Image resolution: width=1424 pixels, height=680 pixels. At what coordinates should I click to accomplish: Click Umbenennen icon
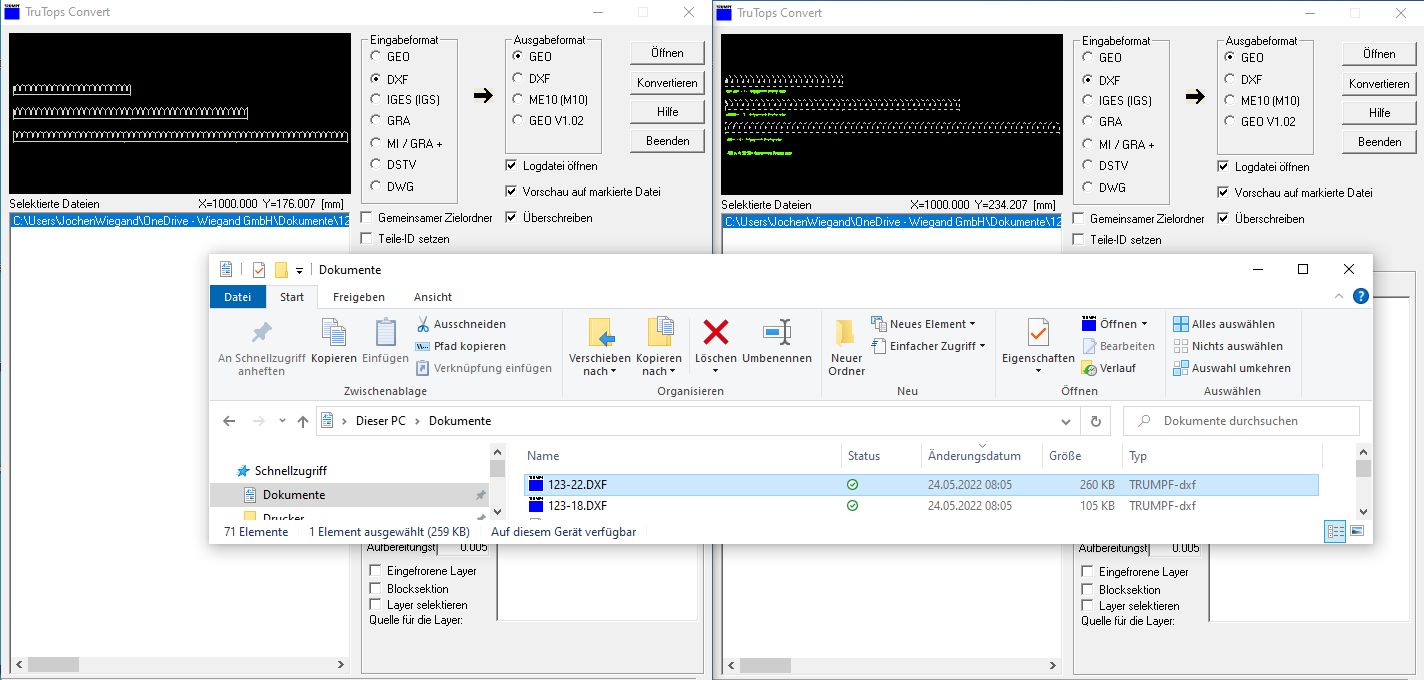click(x=777, y=332)
